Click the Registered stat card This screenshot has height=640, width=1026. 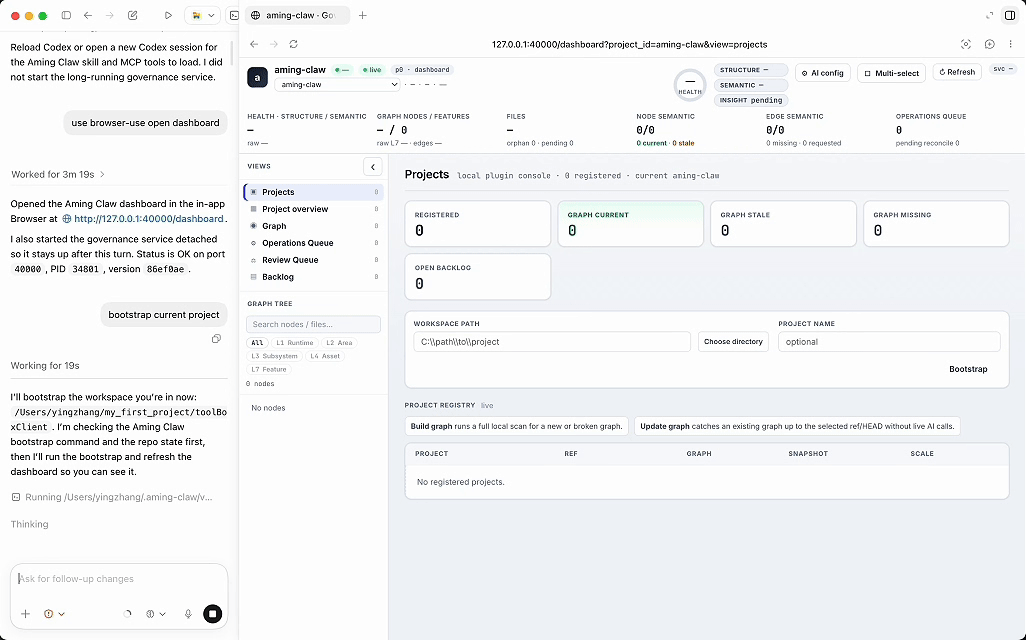point(478,224)
